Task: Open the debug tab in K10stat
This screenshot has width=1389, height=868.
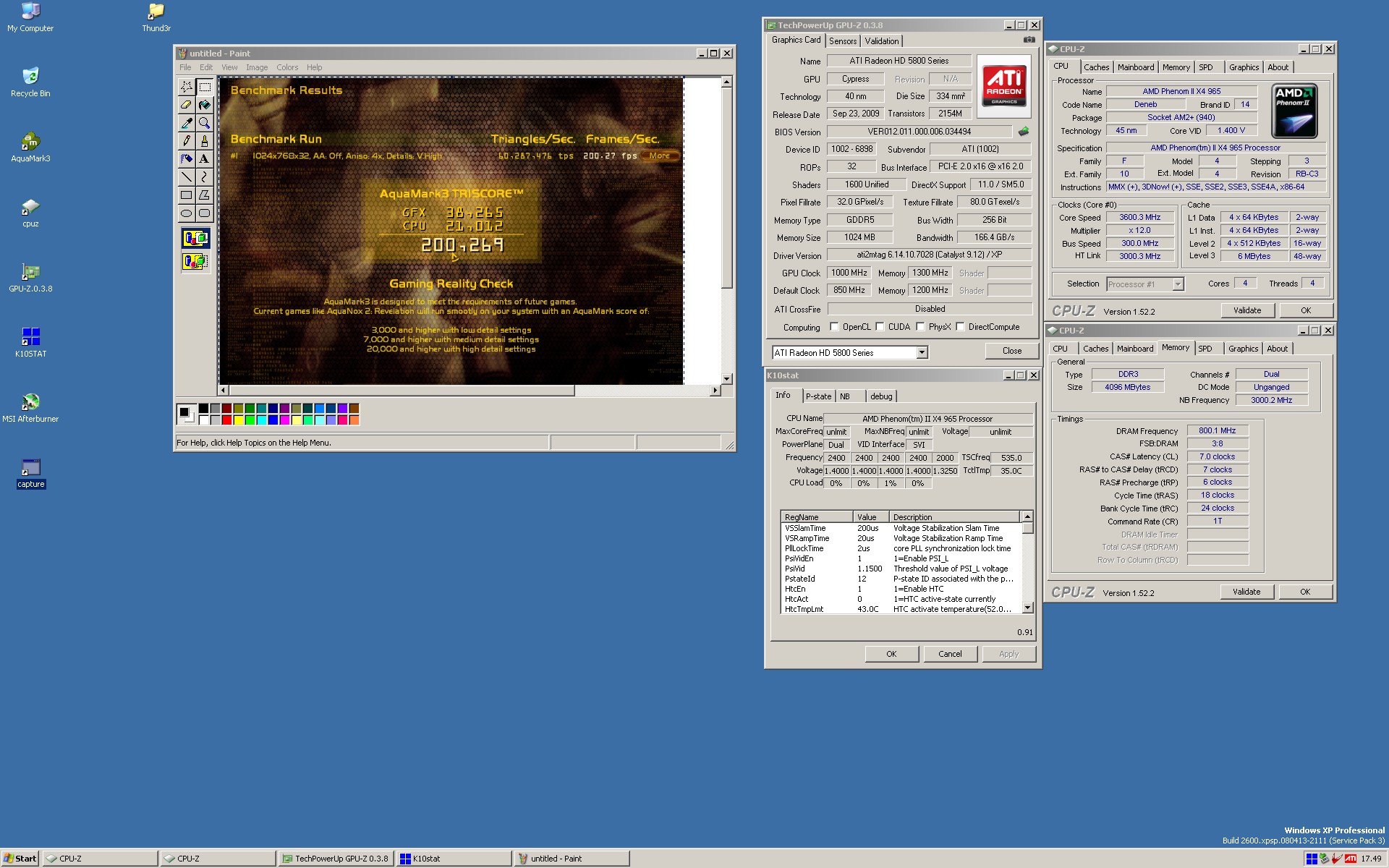Action: (x=881, y=396)
